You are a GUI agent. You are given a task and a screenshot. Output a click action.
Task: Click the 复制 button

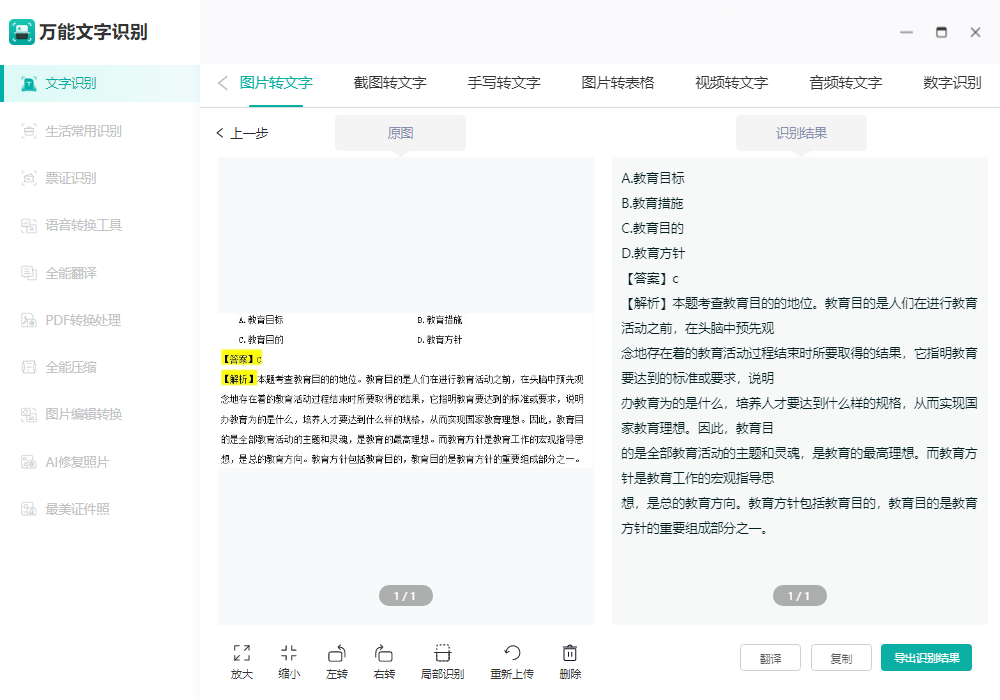click(x=841, y=658)
